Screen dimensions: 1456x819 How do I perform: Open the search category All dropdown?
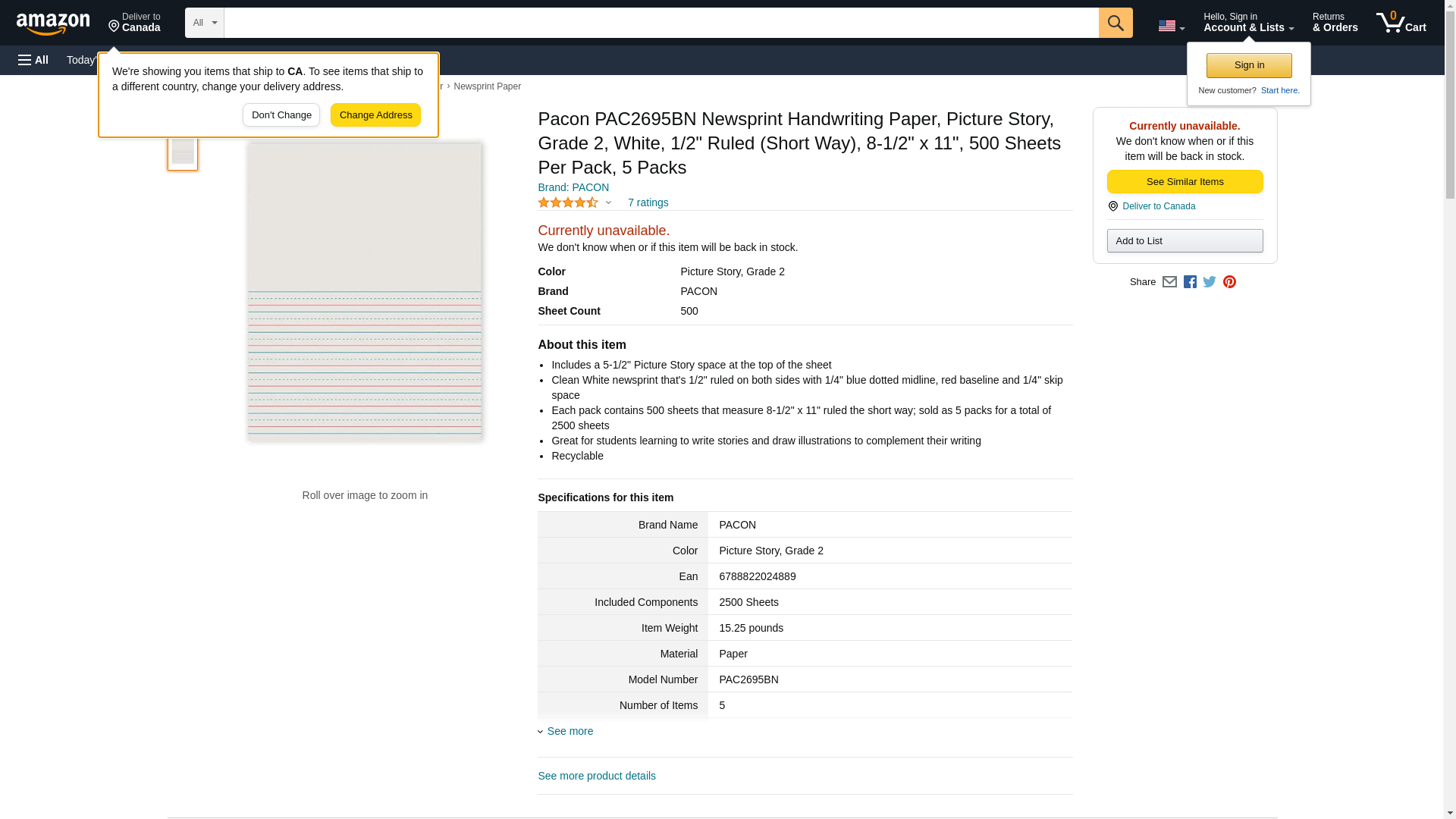(204, 23)
